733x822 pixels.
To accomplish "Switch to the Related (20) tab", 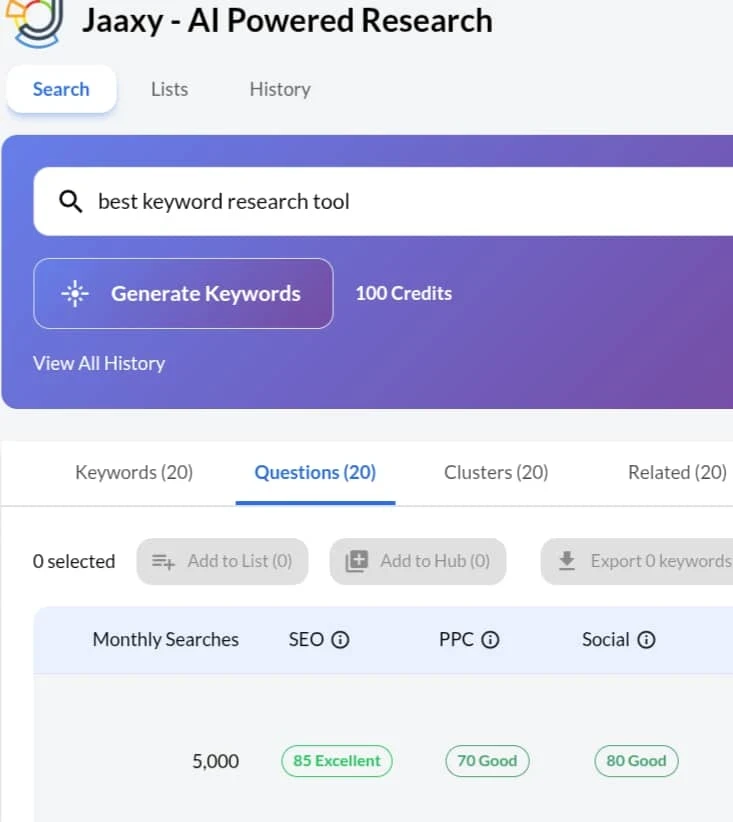I will tap(677, 472).
